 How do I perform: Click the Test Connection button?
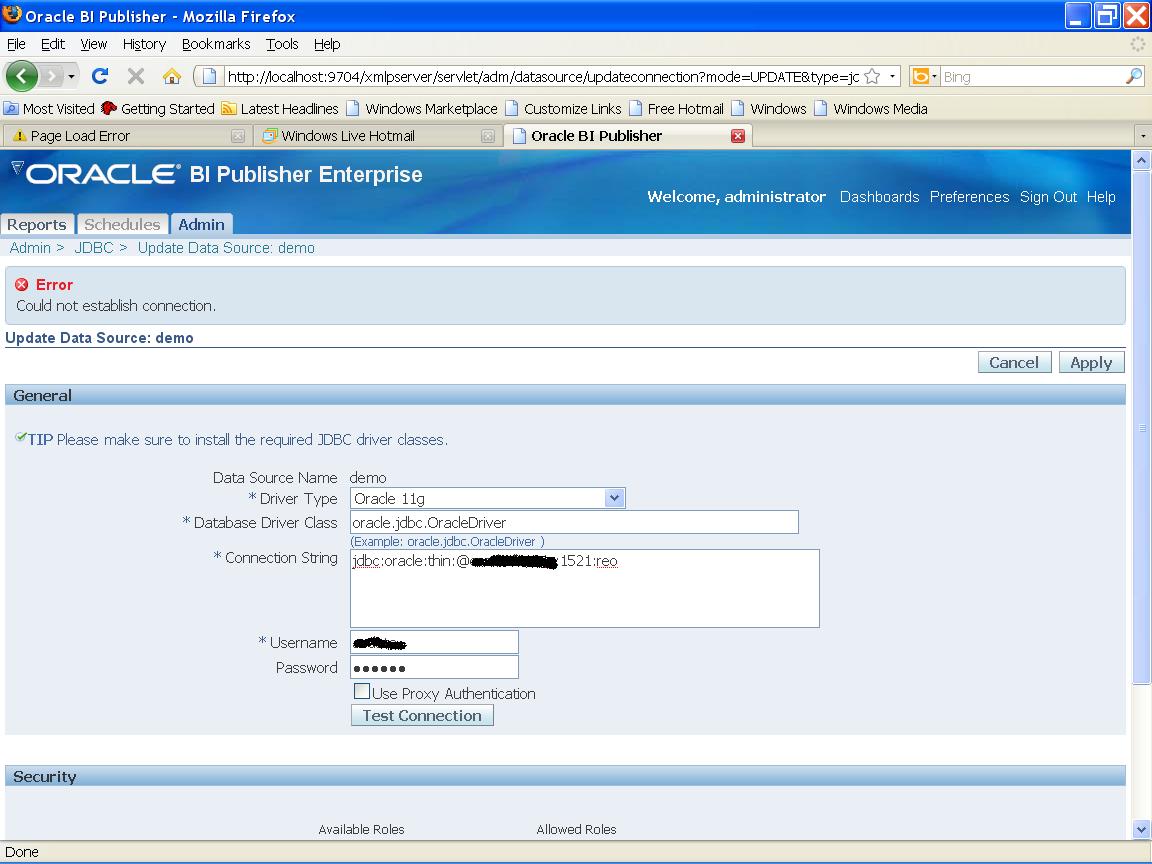(x=422, y=716)
